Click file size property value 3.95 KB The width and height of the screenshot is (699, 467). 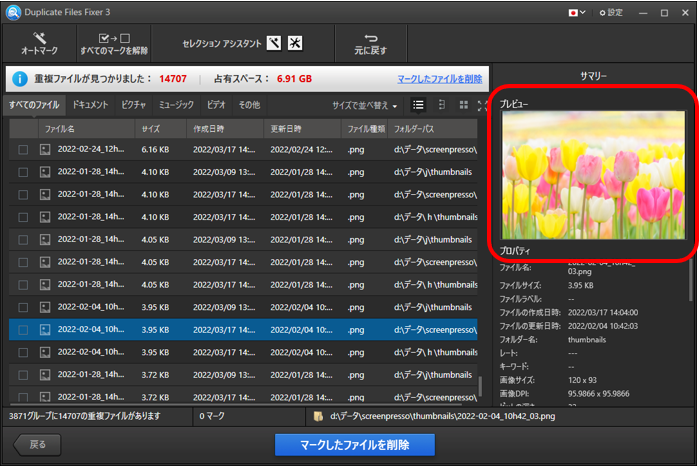[x=580, y=285]
